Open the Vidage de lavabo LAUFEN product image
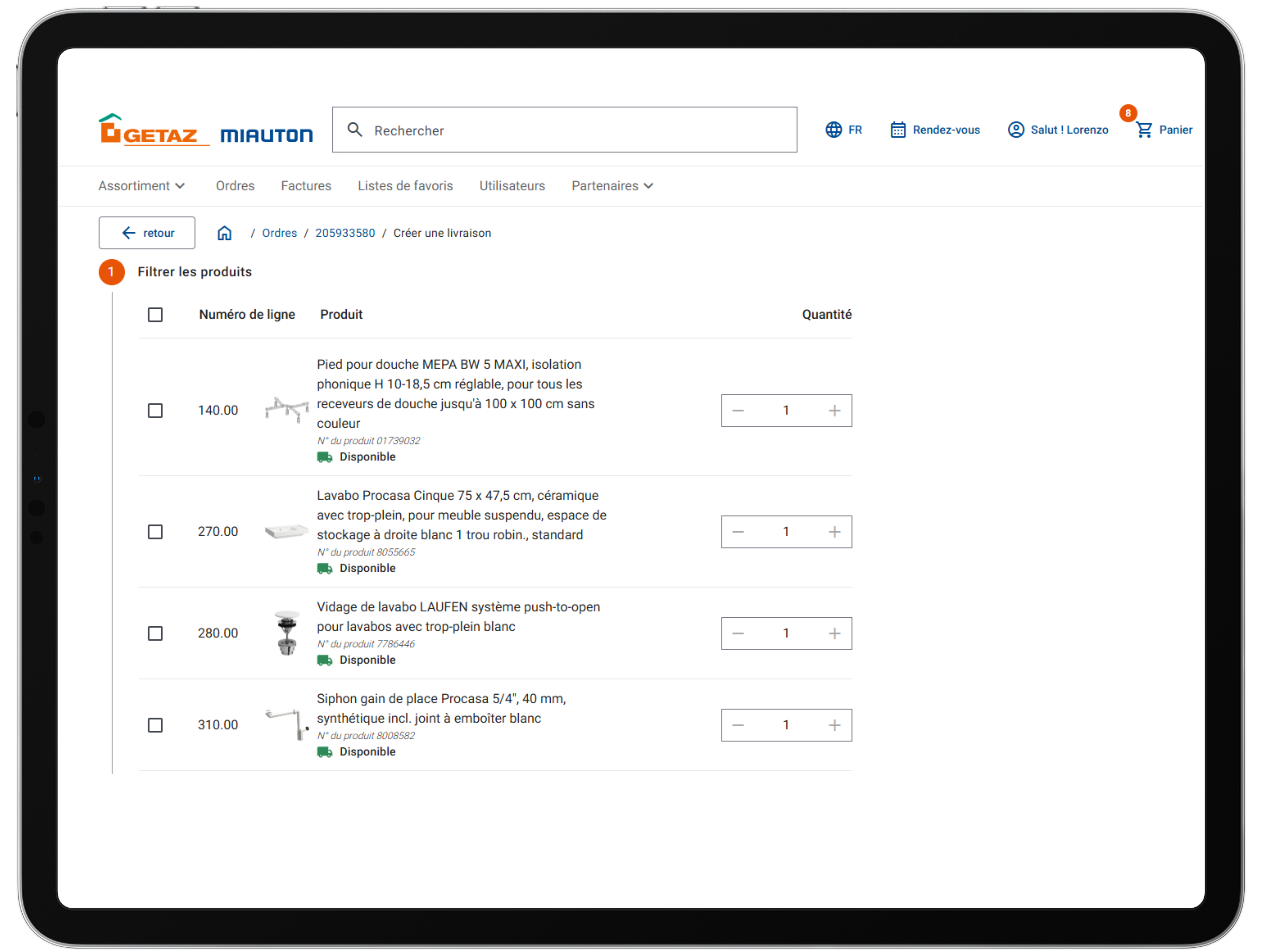The image size is (1269, 952). tap(287, 633)
